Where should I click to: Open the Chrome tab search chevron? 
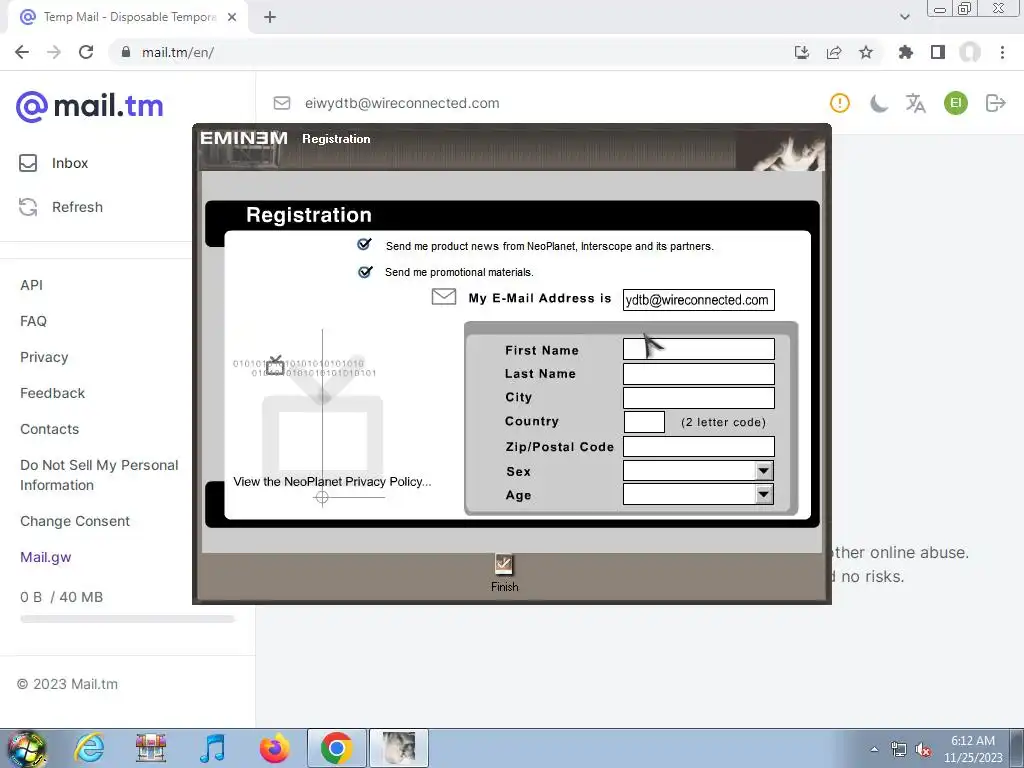pos(904,17)
